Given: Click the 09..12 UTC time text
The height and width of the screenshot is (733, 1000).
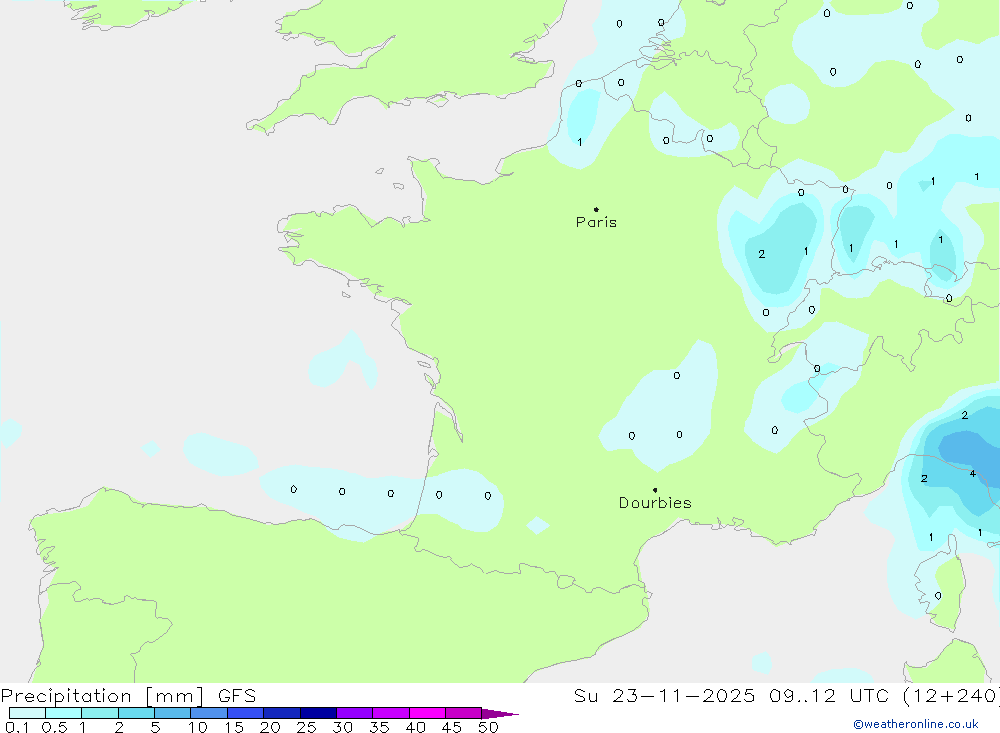Looking at the screenshot, I should click(x=831, y=696).
